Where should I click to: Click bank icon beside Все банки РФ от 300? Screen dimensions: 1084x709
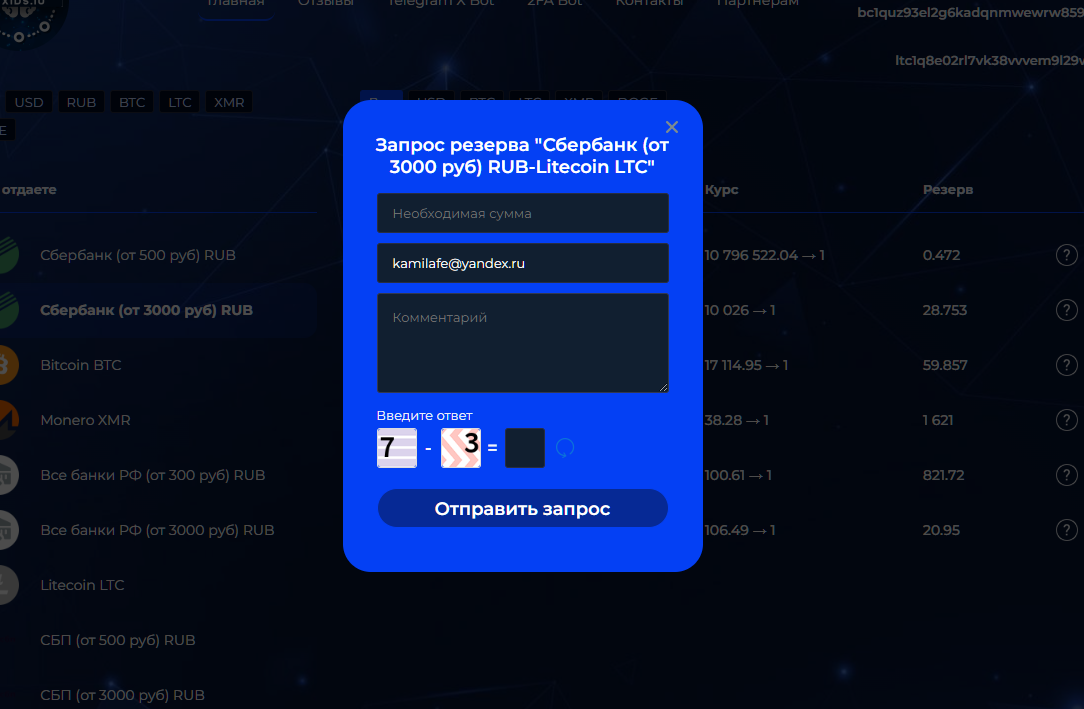[x=7, y=475]
